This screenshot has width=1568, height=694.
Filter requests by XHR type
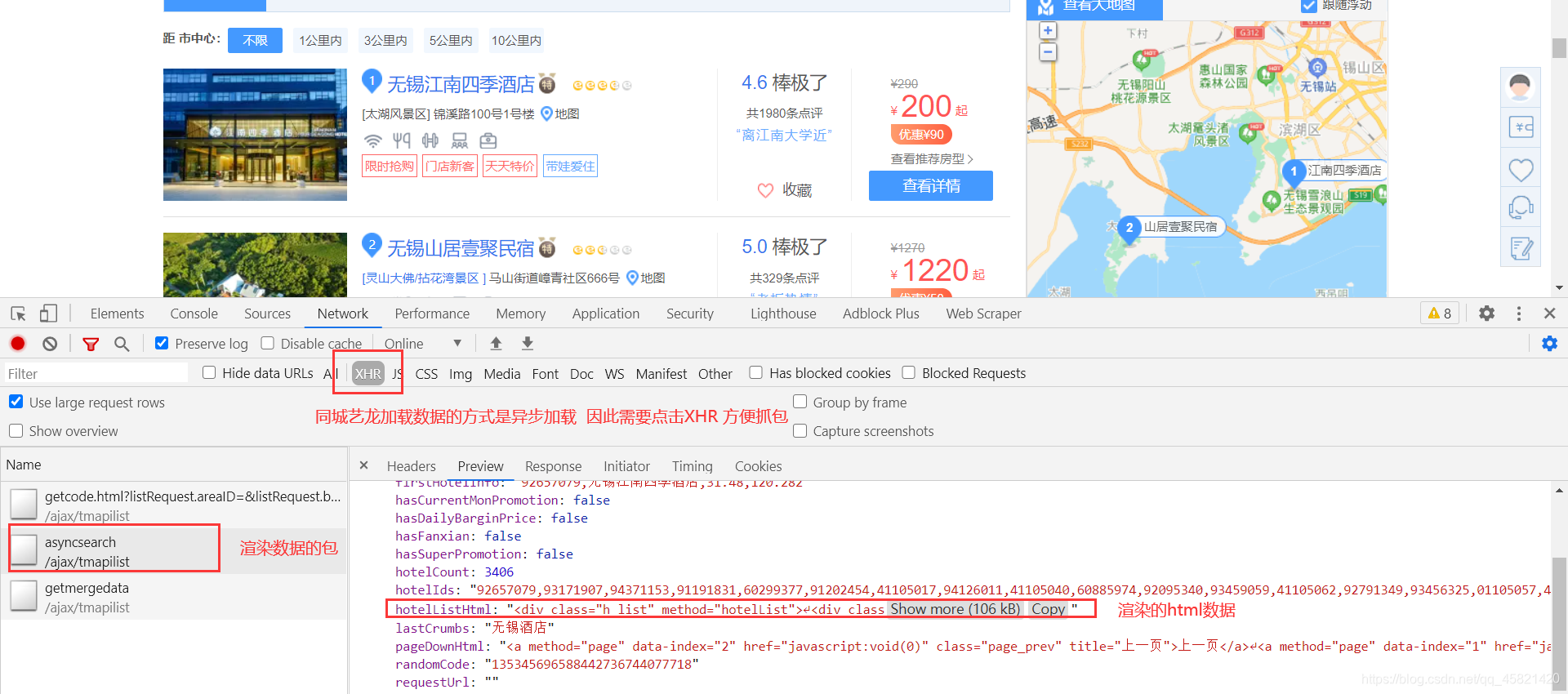(x=367, y=374)
